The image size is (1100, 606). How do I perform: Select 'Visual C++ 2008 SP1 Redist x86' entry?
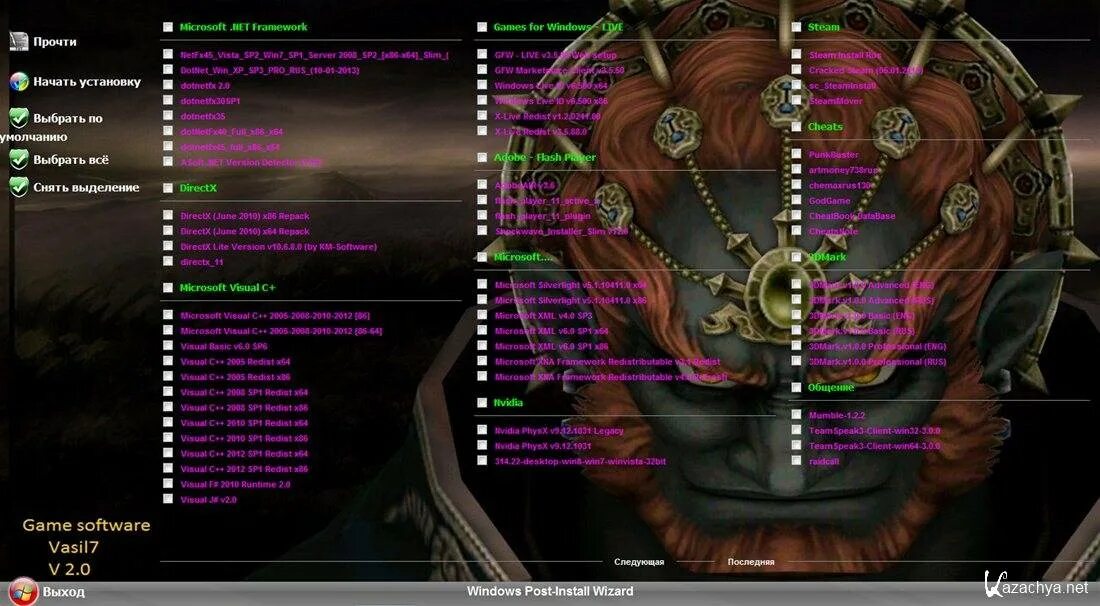click(x=244, y=408)
